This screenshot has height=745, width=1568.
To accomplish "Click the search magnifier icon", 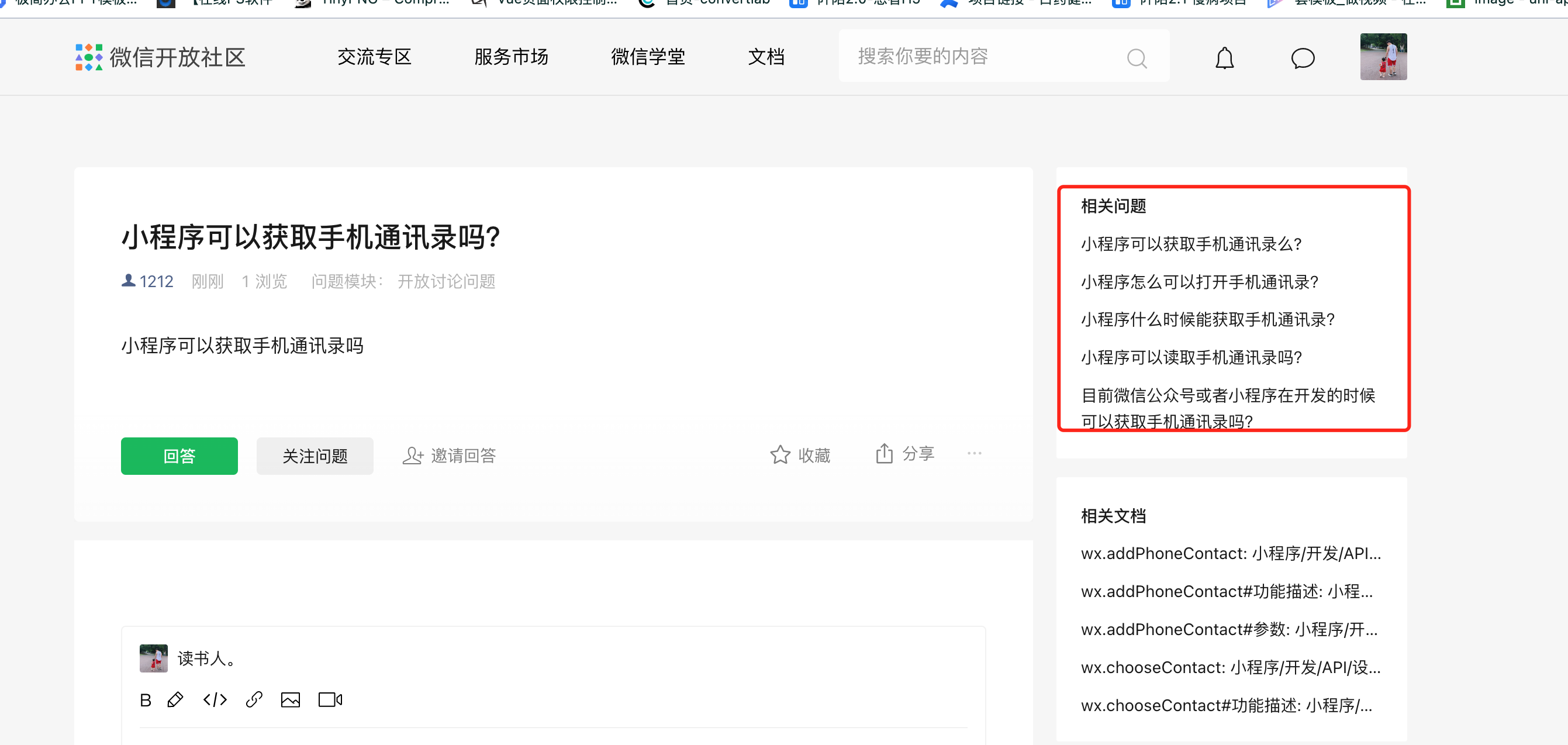I will point(1137,58).
